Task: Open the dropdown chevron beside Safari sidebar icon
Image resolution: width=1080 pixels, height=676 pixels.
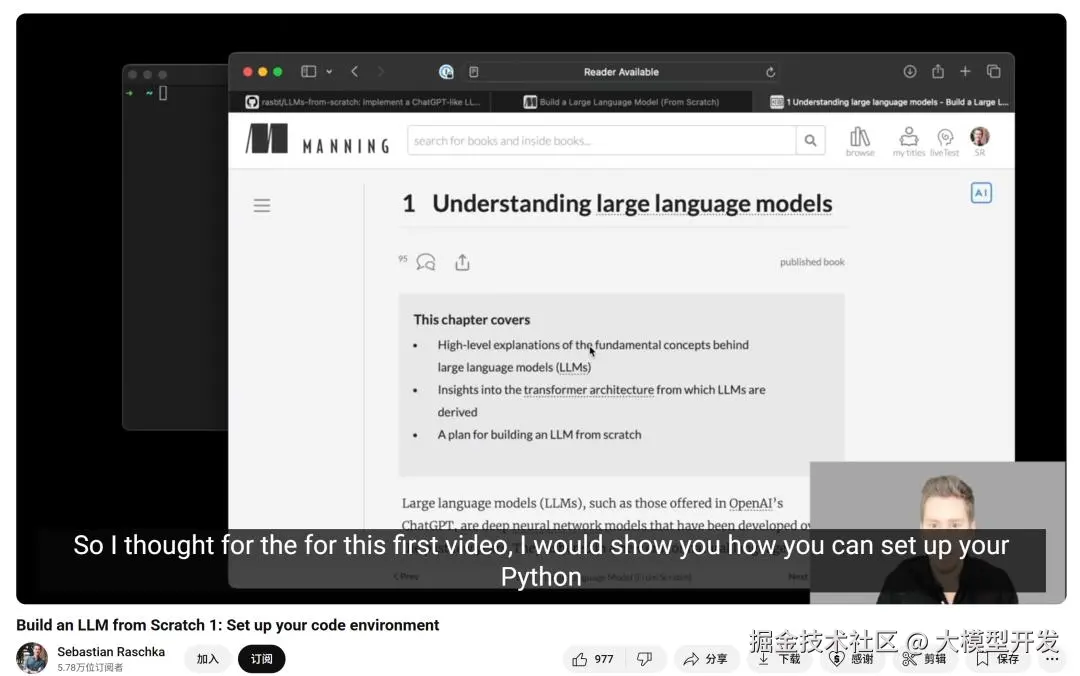Action: (329, 72)
